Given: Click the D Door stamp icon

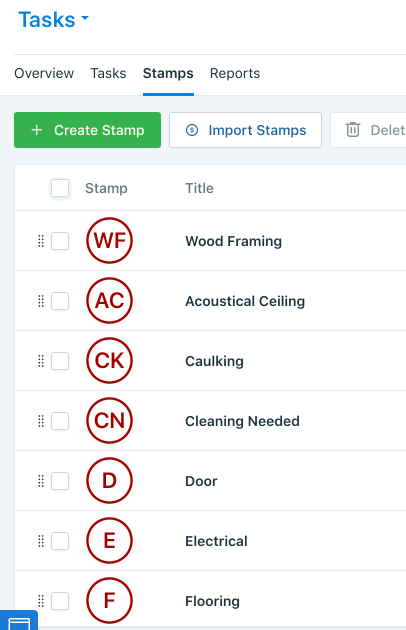Looking at the screenshot, I should [x=109, y=481].
